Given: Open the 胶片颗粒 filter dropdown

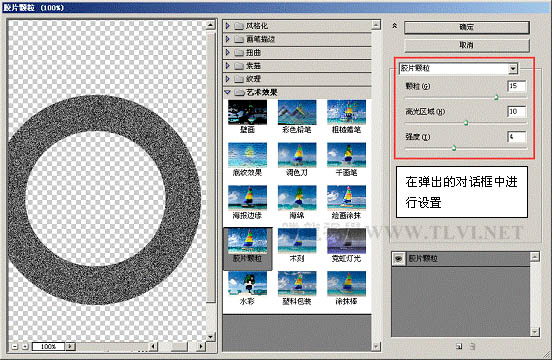Looking at the screenshot, I should pos(513,68).
